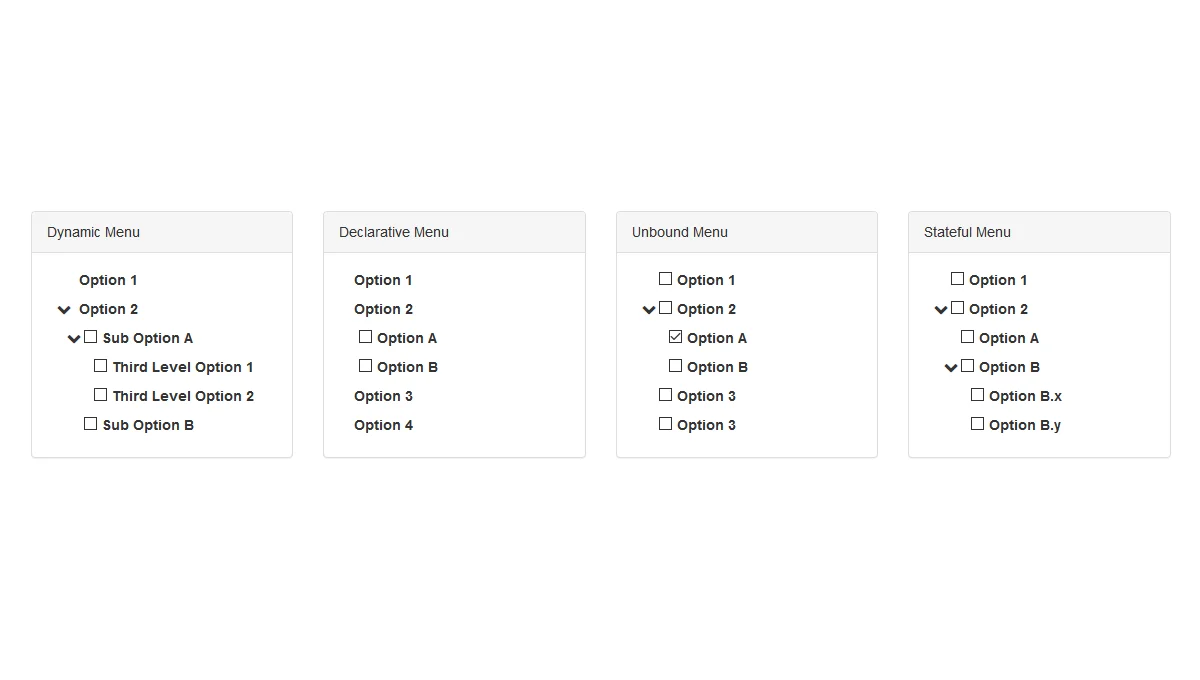Check Option B in Unbound Menu
This screenshot has width=1200, height=680.
(x=675, y=366)
